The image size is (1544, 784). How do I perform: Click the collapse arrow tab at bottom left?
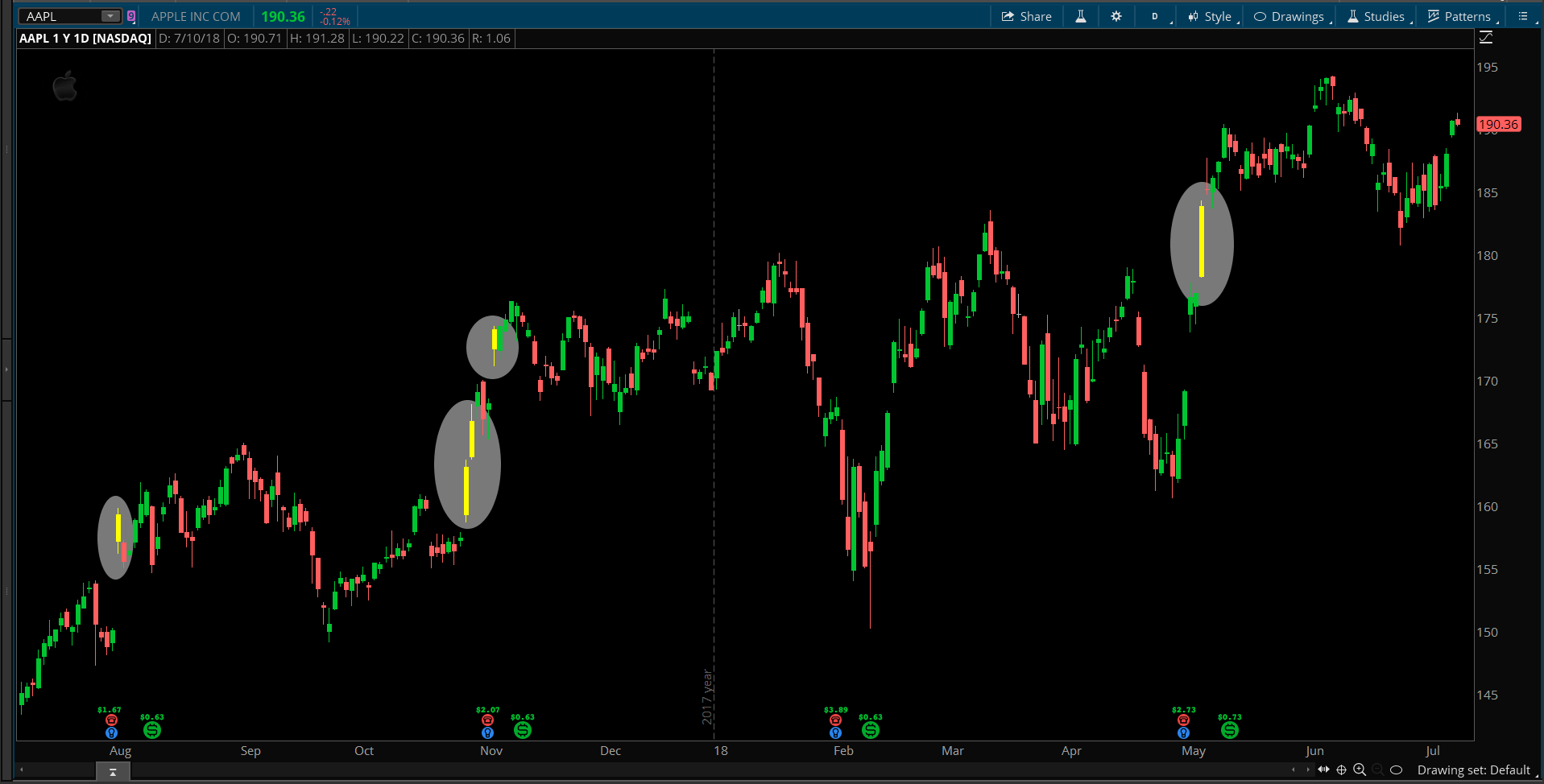(x=113, y=772)
